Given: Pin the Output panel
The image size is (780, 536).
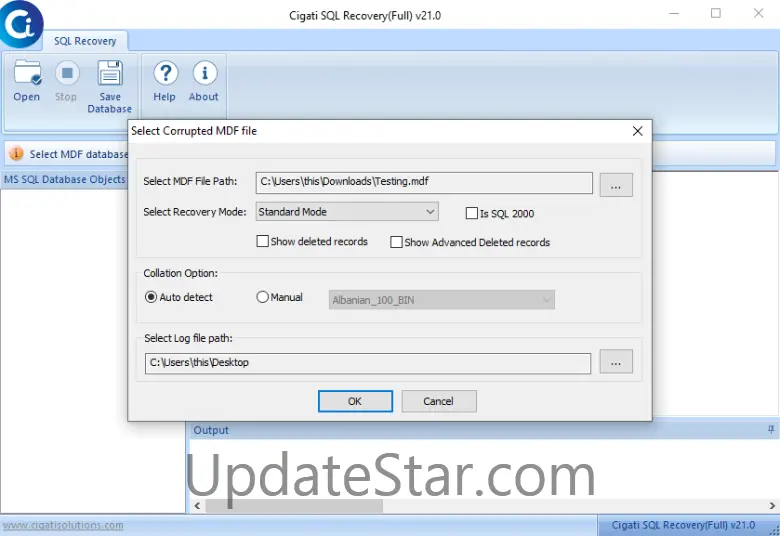Looking at the screenshot, I should click(x=771, y=429).
